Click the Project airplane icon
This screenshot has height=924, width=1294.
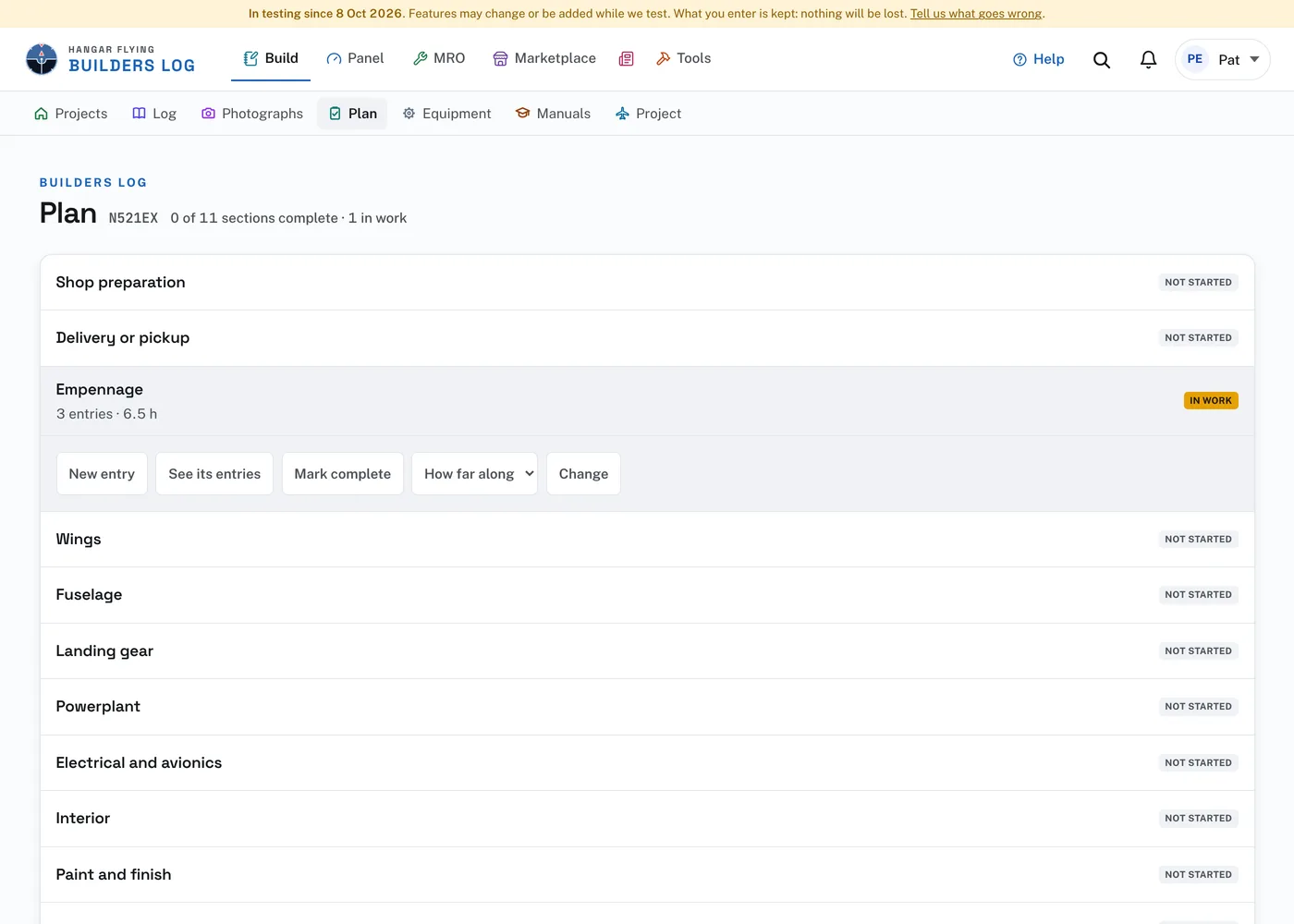pos(622,114)
